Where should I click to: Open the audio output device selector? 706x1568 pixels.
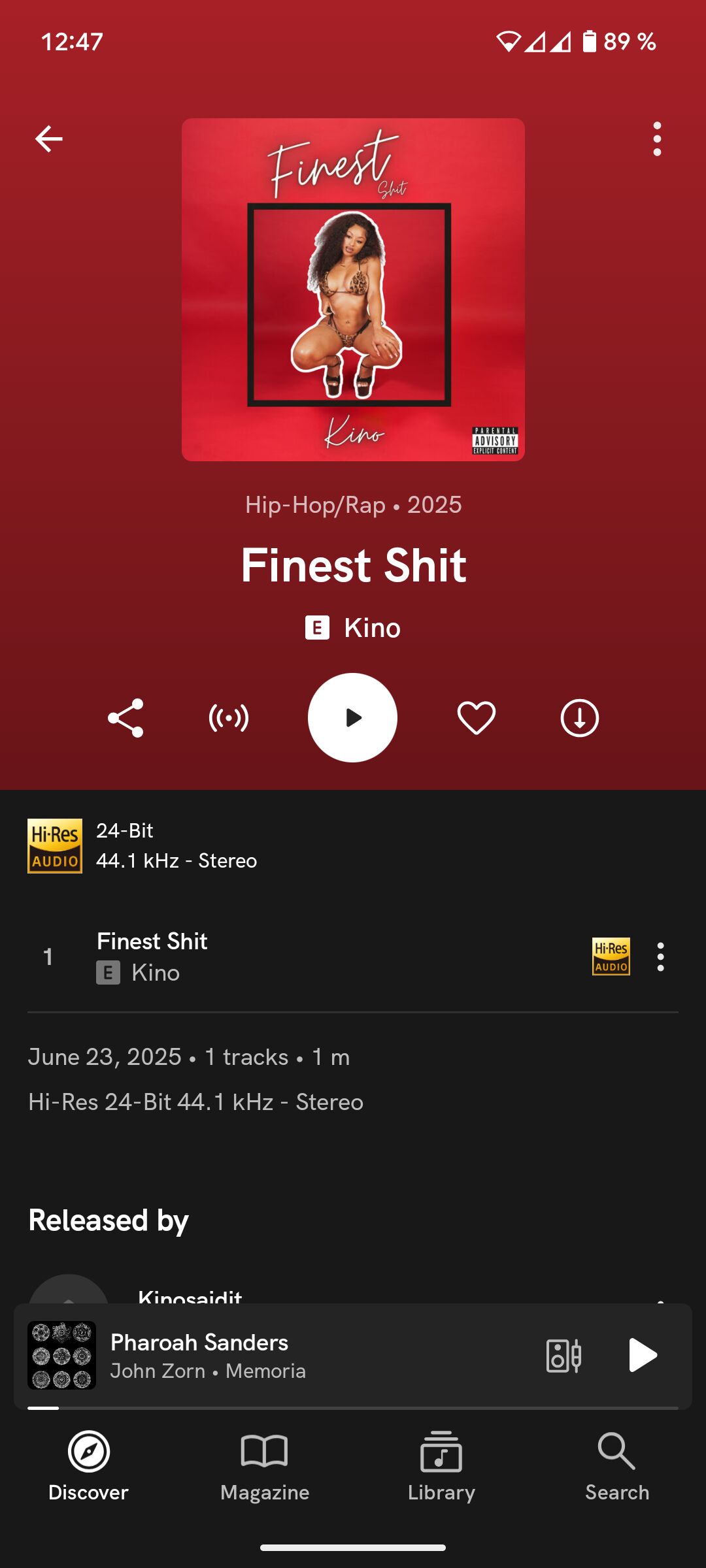[563, 1355]
